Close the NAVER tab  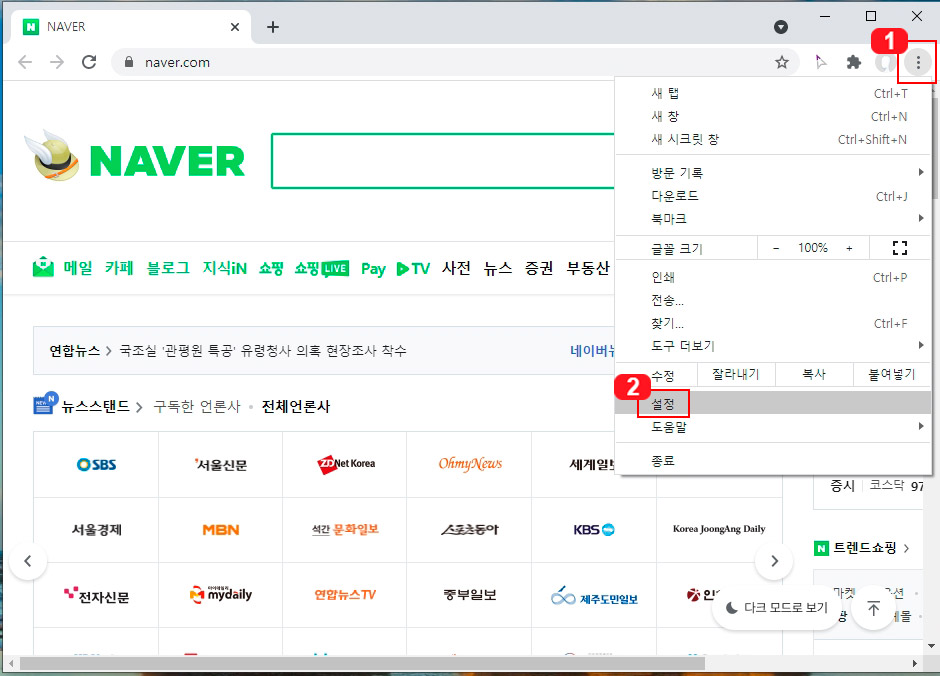(235, 27)
